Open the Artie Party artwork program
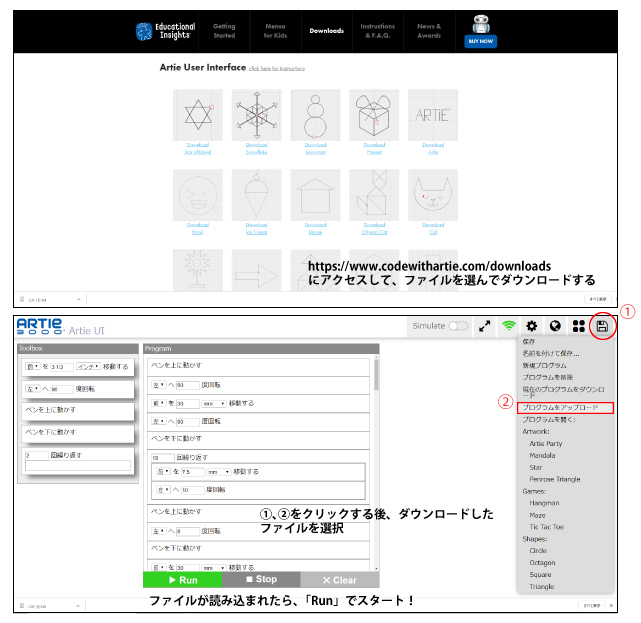The width and height of the screenshot is (641, 623). [x=546, y=444]
